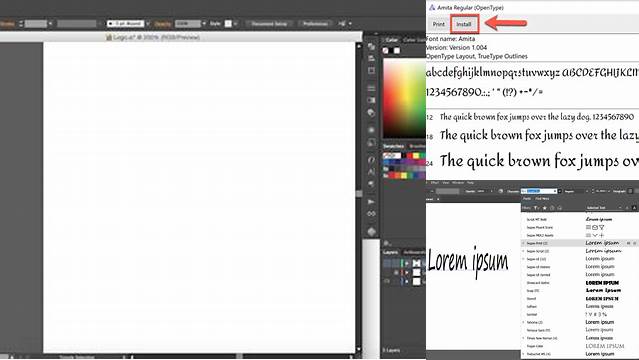
Task: Click the font family name input field
Action: coord(538,191)
